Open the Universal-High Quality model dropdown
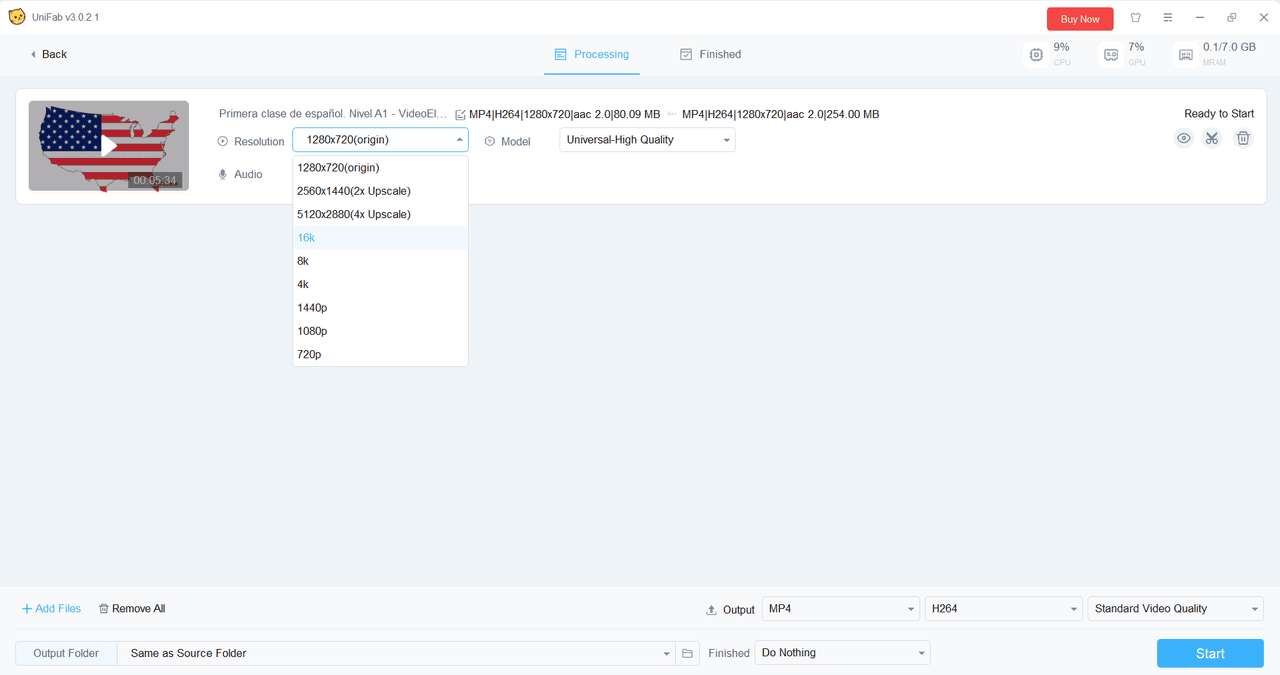This screenshot has width=1280, height=675. coord(647,140)
